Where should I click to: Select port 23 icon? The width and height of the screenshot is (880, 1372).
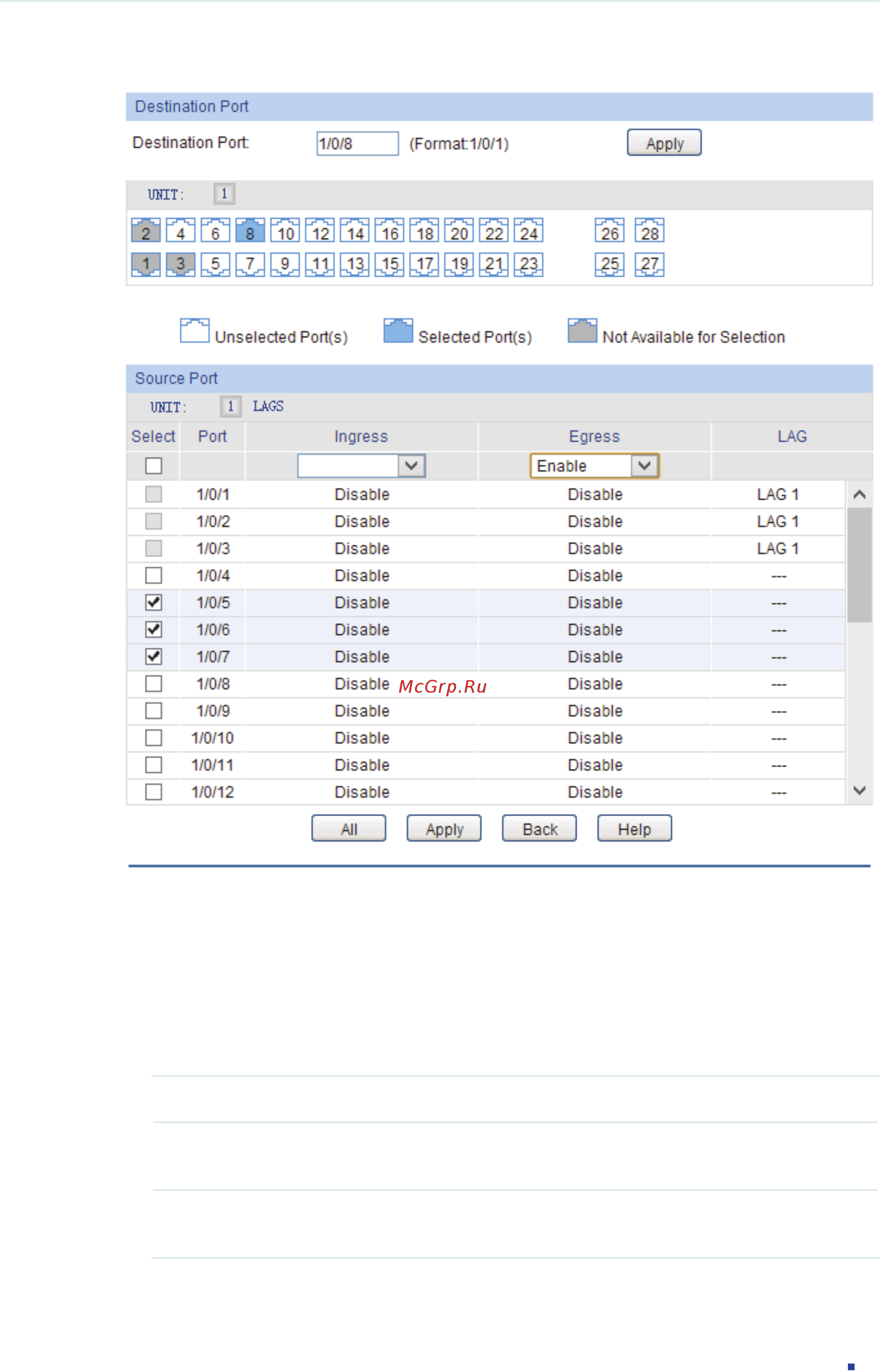click(x=529, y=264)
